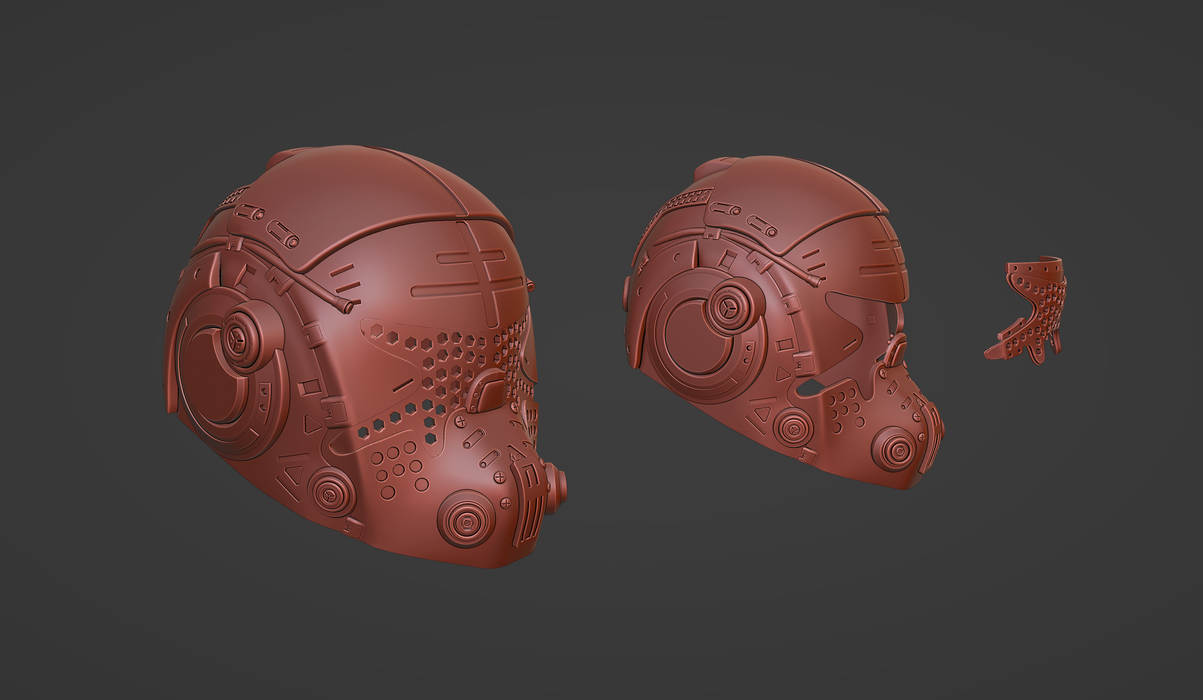The image size is (1203, 700).
Task: Click the round jaw bolt on middle helmet
Action: [x=792, y=428]
